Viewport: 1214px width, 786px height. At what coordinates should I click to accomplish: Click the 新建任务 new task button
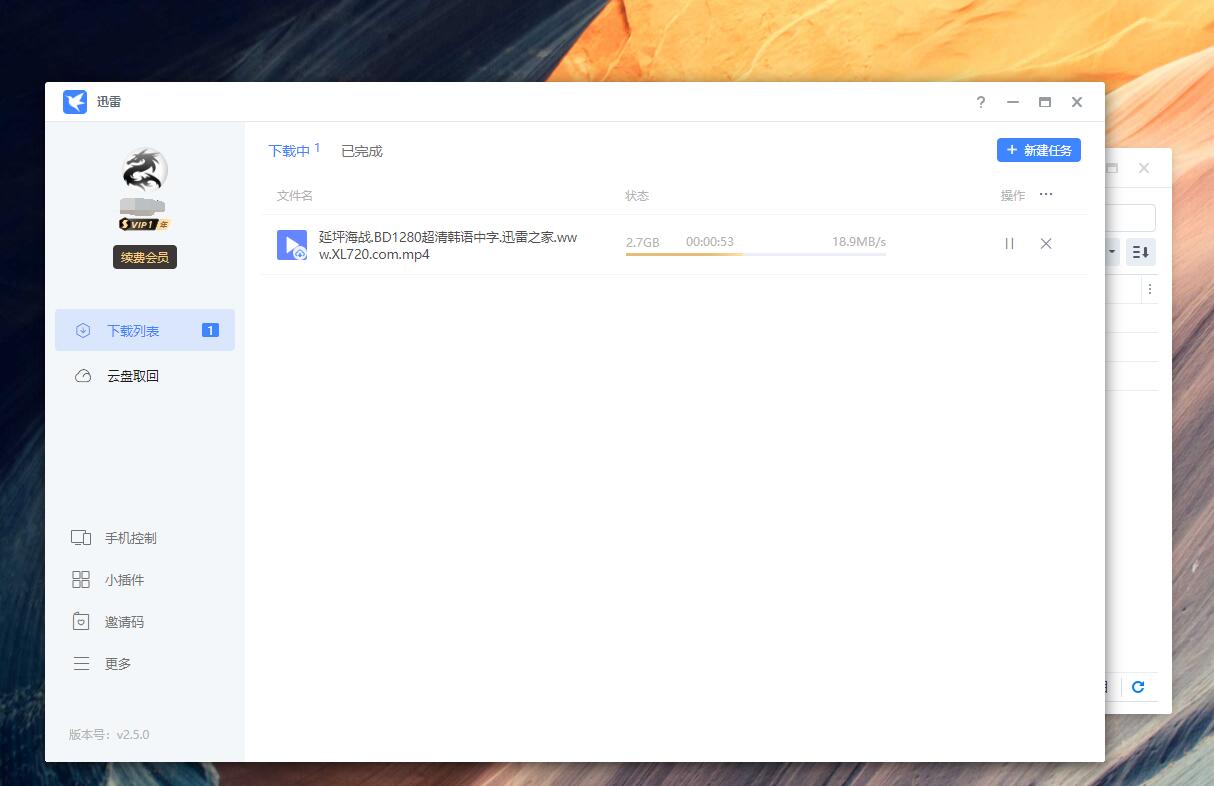click(1038, 150)
